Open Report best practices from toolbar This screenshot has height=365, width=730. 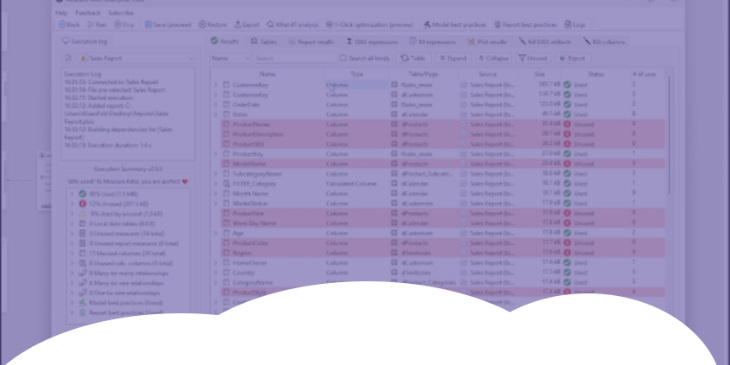pyautogui.click(x=525, y=25)
